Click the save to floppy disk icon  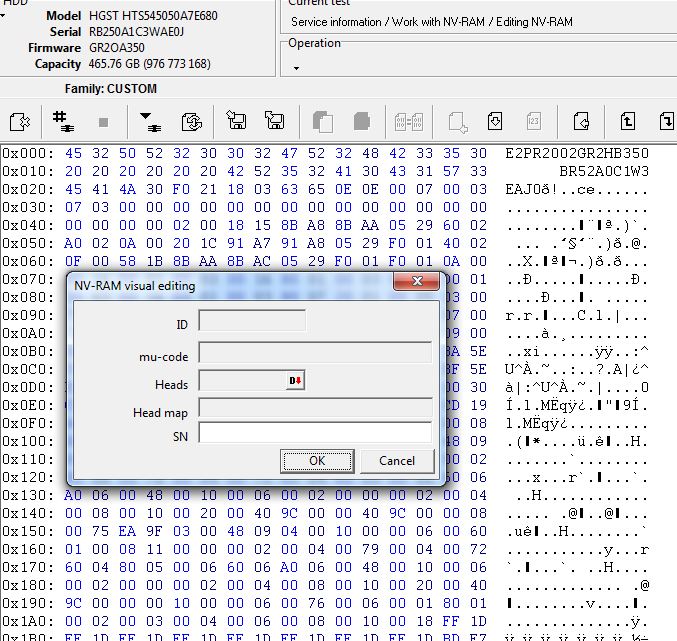click(275, 120)
